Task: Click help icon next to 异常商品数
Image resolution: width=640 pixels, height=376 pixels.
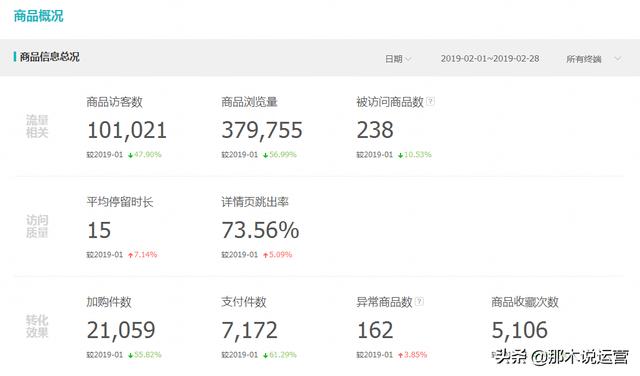Action: pyautogui.click(x=419, y=301)
